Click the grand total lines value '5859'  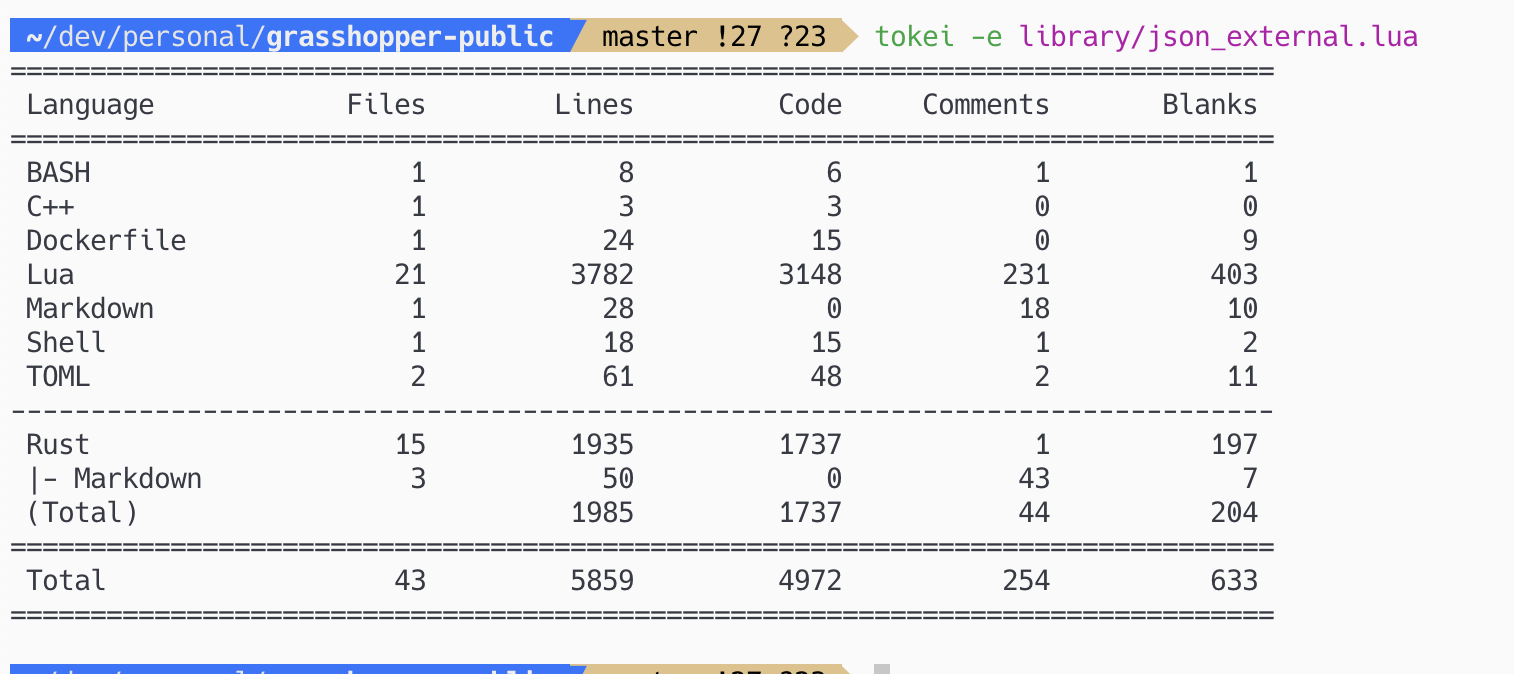click(x=602, y=581)
